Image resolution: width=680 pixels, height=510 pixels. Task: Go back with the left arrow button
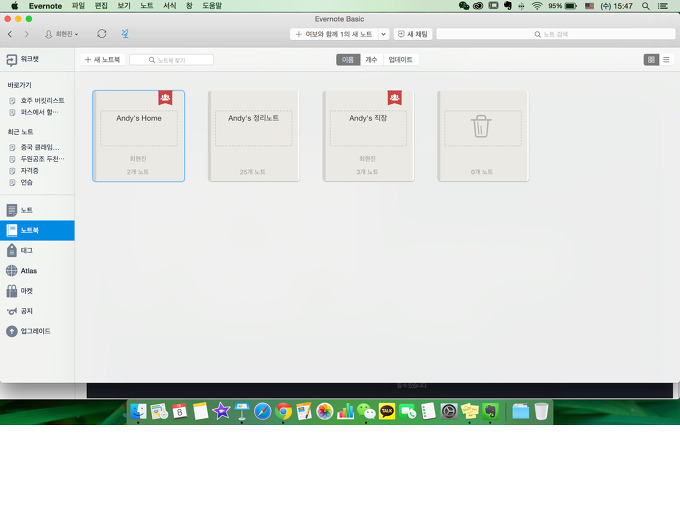point(10,34)
